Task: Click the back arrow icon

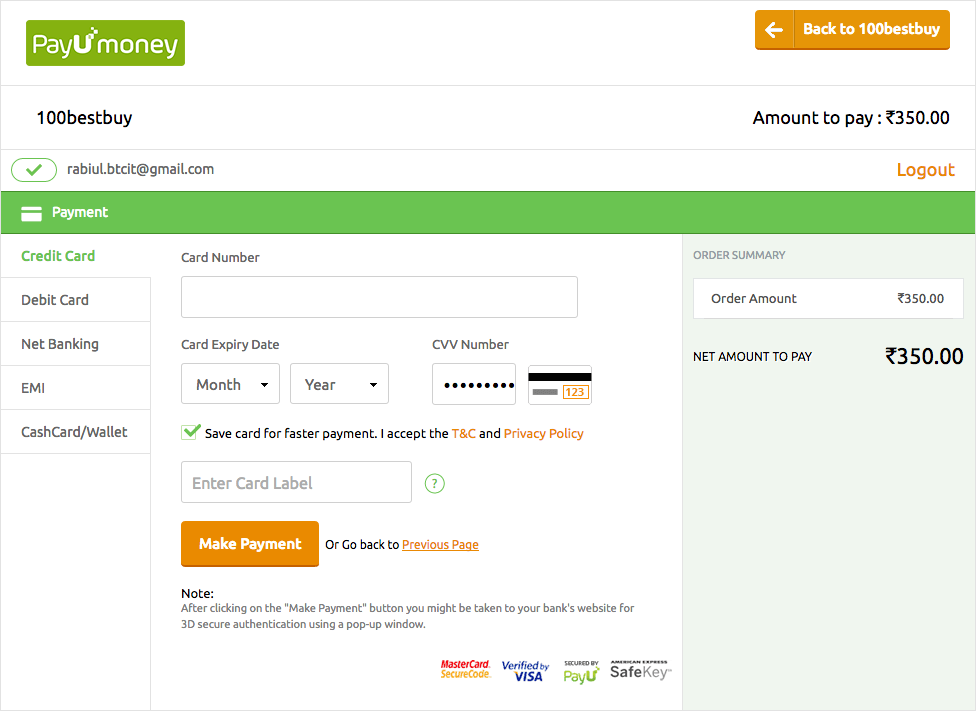Action: [774, 30]
